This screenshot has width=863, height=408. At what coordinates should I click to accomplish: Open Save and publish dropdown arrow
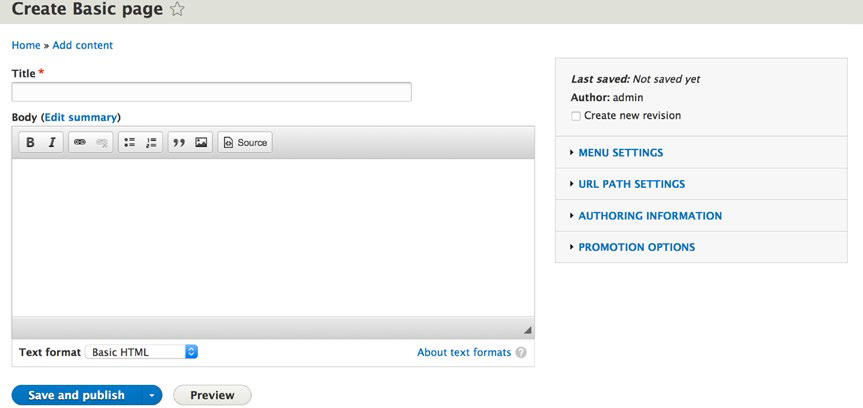click(152, 395)
